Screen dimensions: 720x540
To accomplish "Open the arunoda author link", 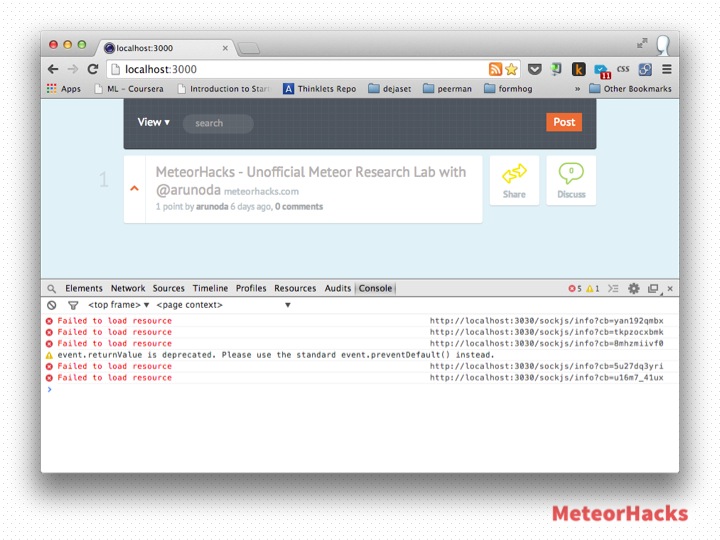I will (x=212, y=207).
